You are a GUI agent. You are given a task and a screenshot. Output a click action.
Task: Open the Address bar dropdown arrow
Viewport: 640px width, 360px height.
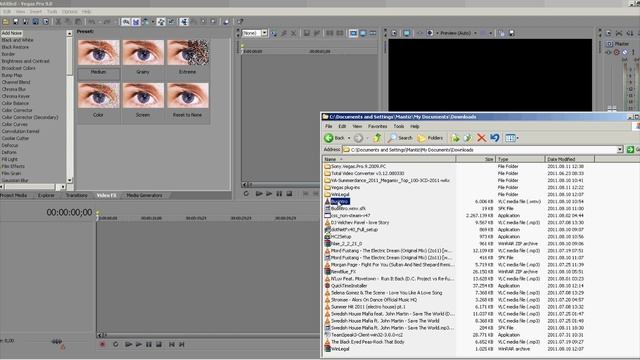(x=620, y=150)
